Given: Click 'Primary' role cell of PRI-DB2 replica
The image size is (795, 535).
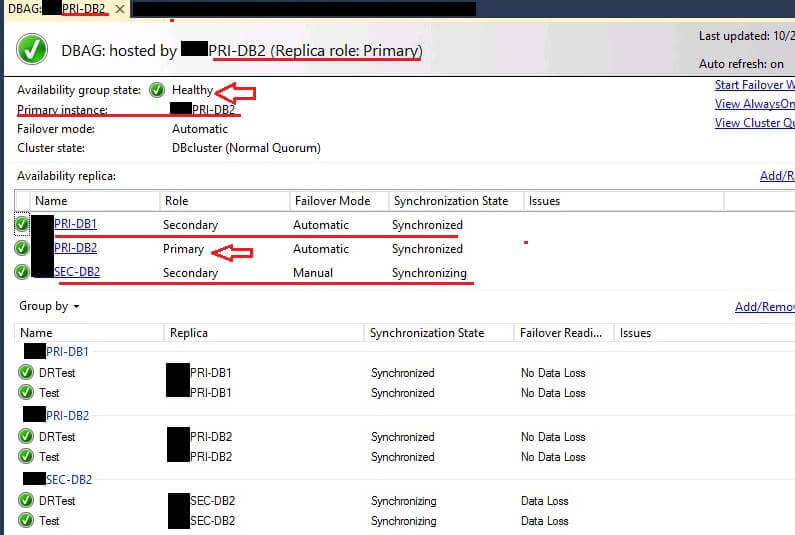Looking at the screenshot, I should (x=183, y=249).
